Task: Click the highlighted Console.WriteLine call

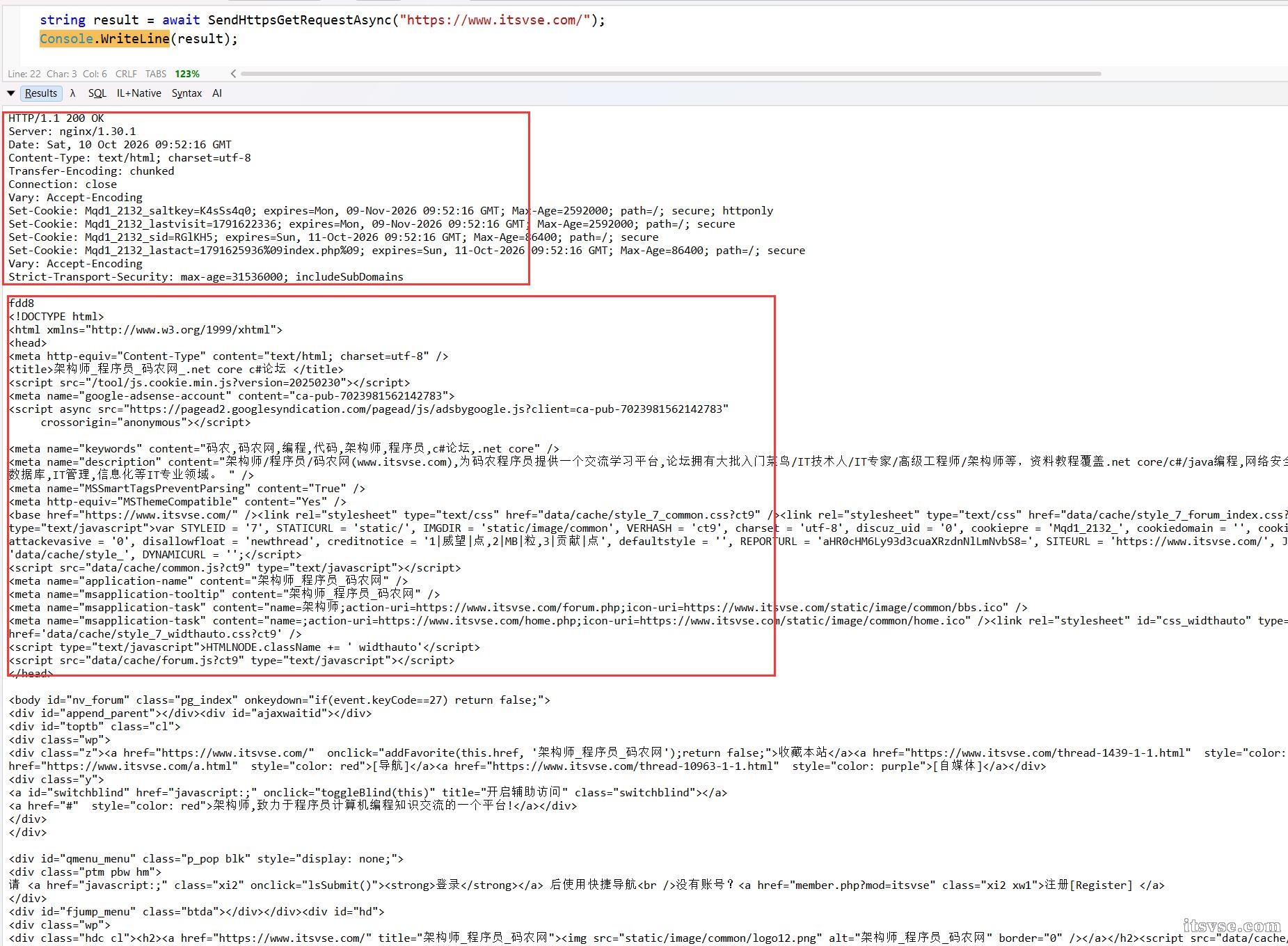Action: 104,39
